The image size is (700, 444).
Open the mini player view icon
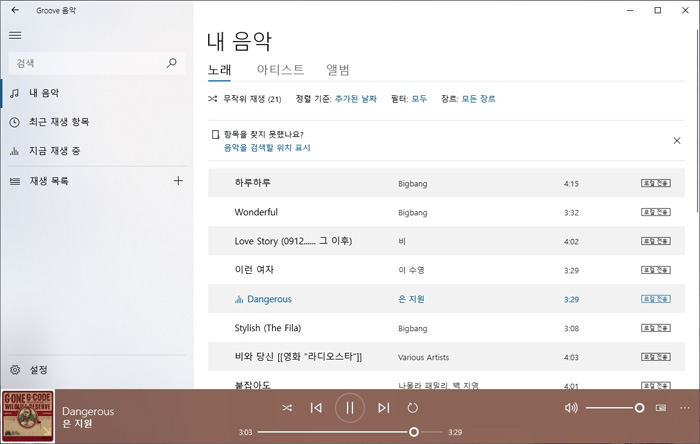(x=661, y=408)
